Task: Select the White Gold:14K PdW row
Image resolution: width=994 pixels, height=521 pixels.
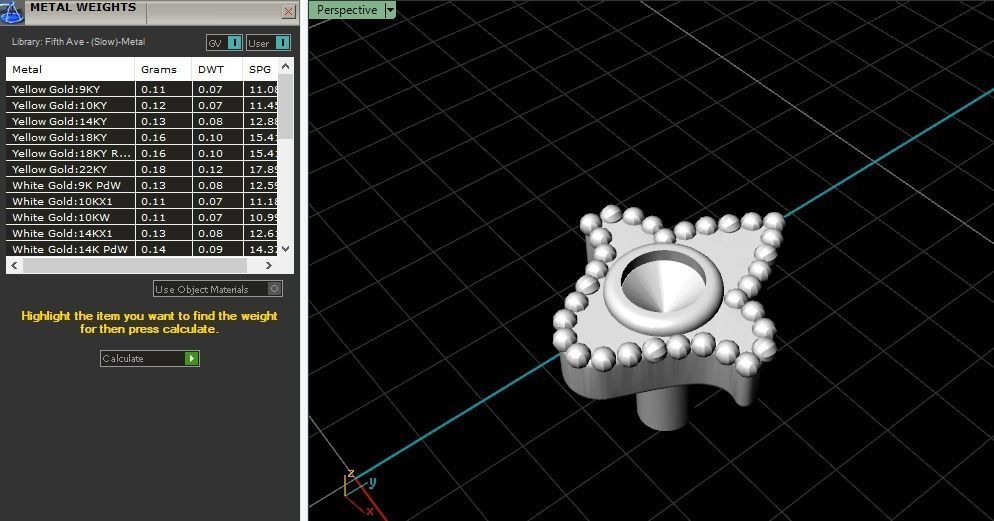Action: tap(141, 249)
